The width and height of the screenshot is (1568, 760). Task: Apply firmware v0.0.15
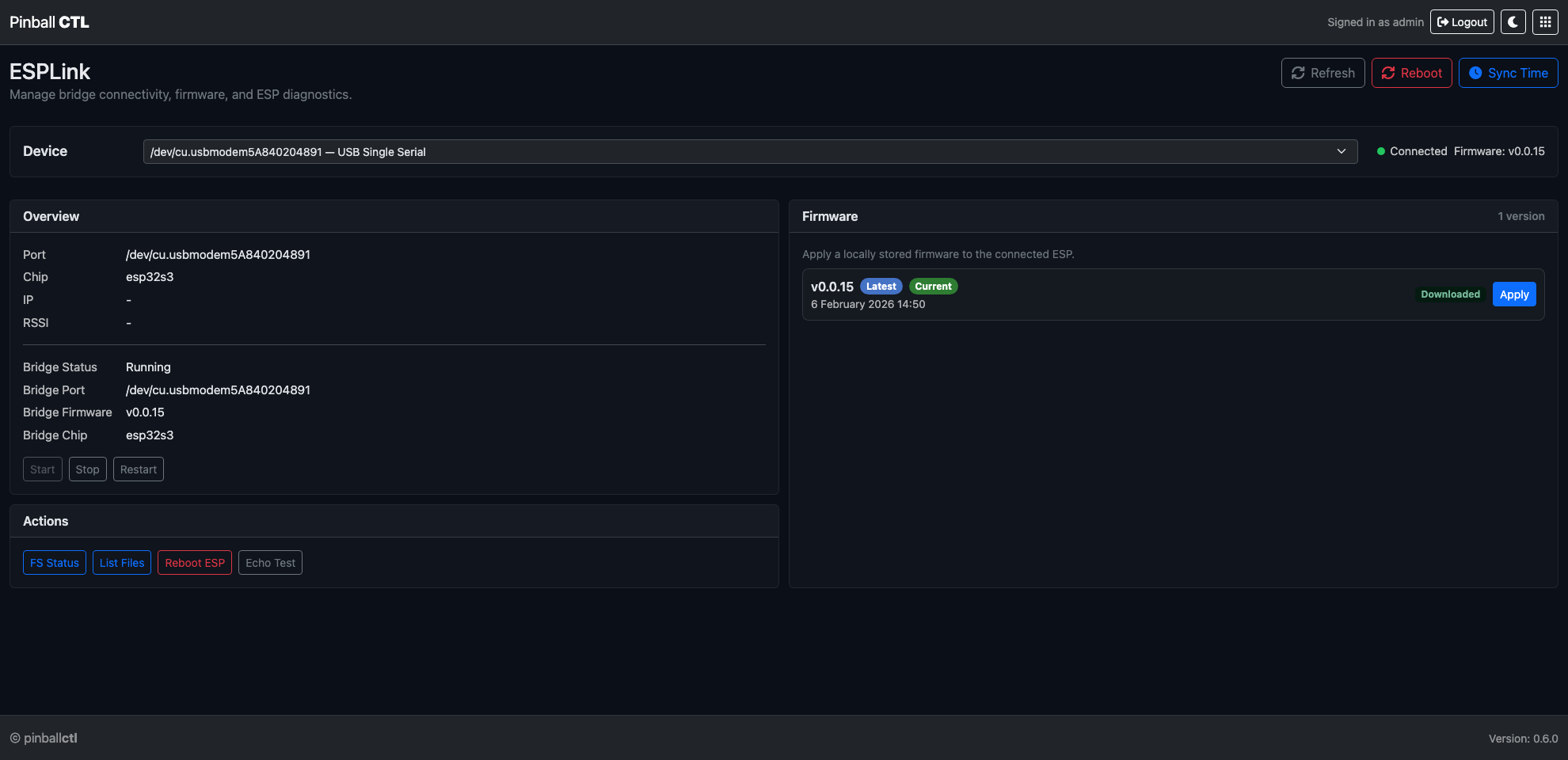pos(1513,294)
